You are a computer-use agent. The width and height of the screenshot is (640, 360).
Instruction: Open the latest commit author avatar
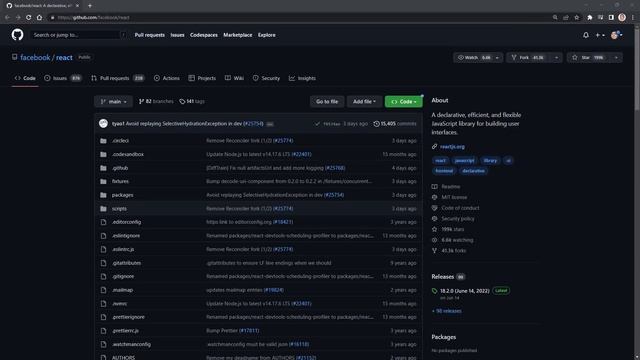pyautogui.click(x=103, y=123)
